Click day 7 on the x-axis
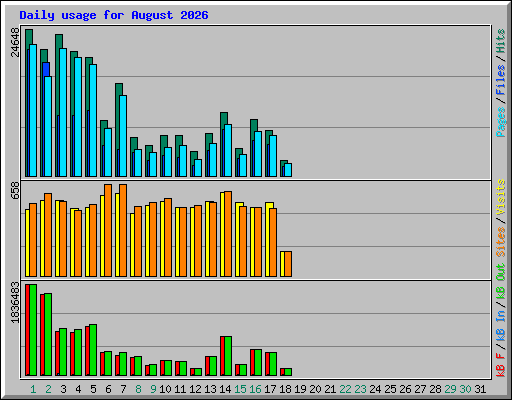512x400 pixels. [x=123, y=389]
